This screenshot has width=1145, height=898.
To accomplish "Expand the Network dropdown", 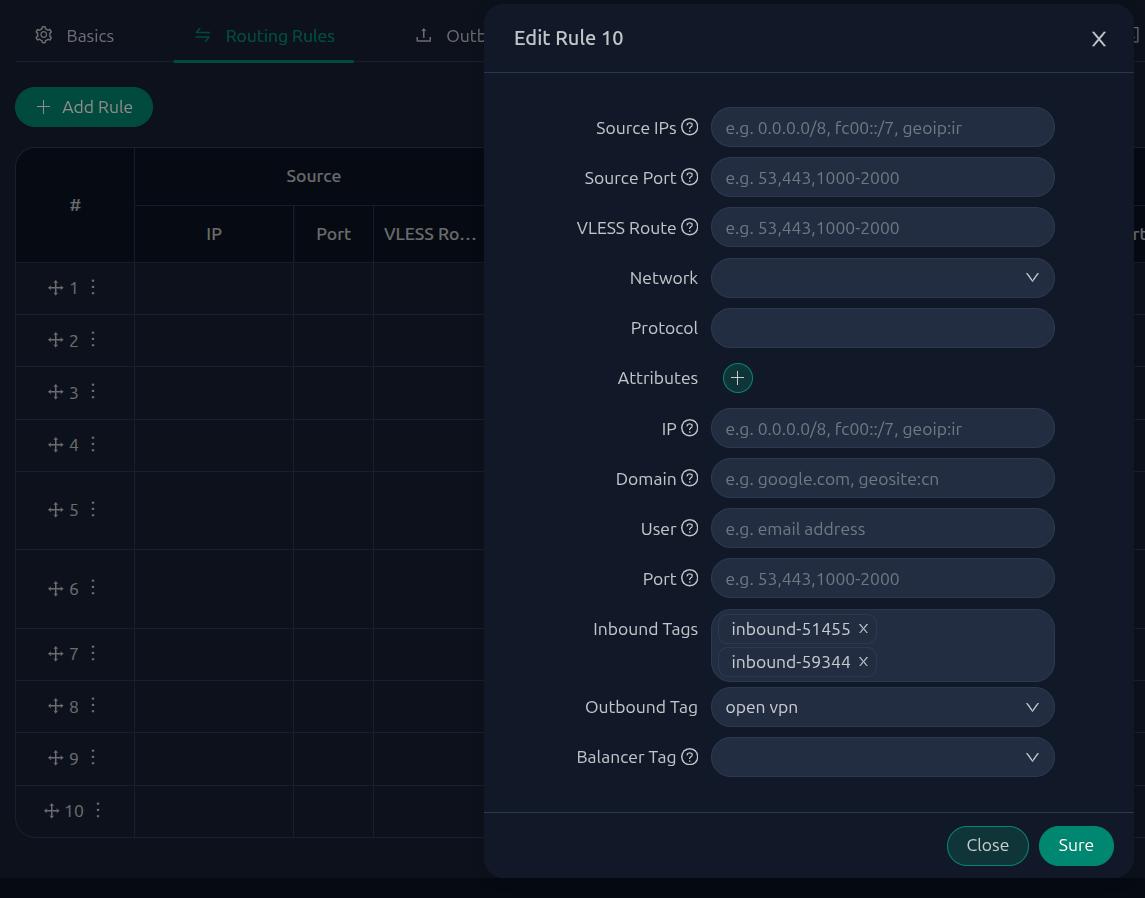I will point(882,277).
